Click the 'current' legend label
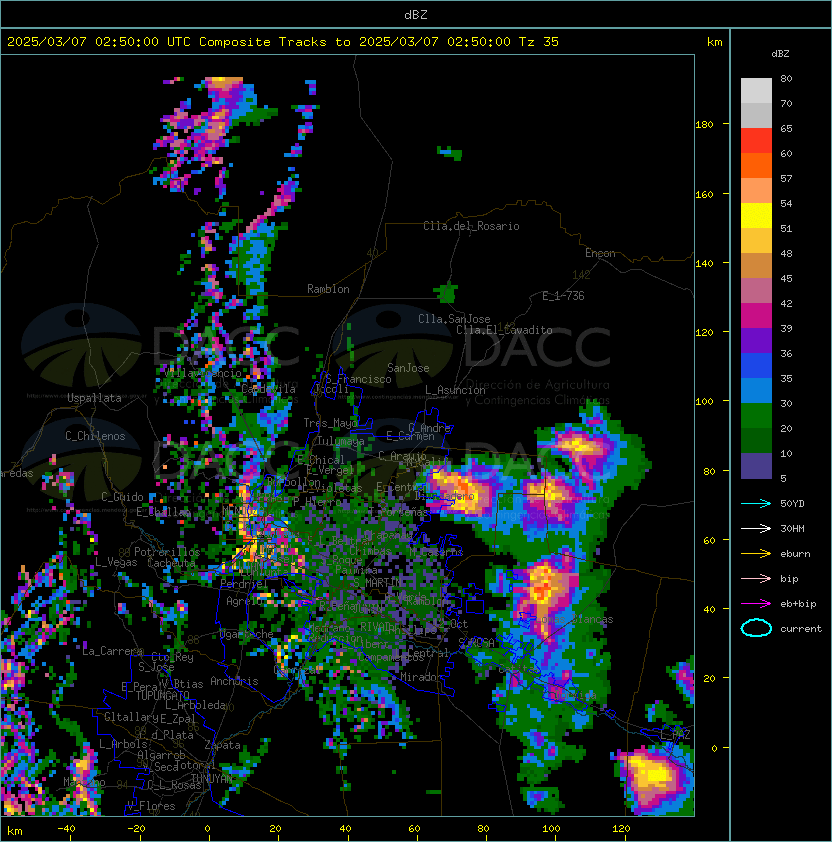This screenshot has height=842, width=832. (801, 629)
